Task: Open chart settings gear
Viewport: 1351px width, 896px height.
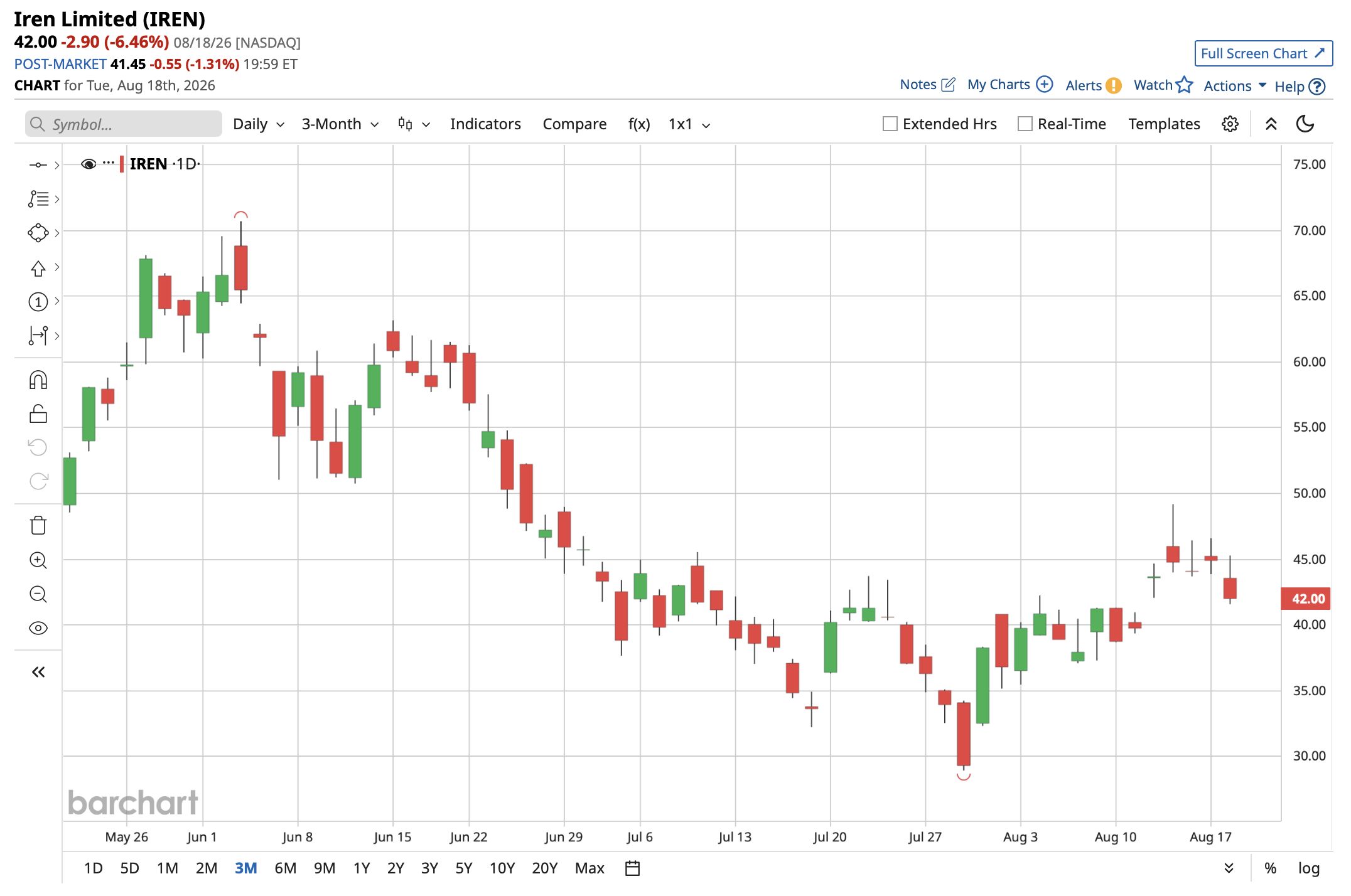Action: point(1230,124)
